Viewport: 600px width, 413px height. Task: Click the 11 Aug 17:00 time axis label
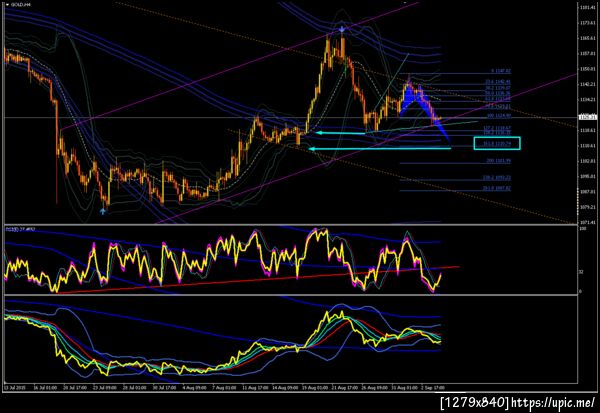(x=255, y=388)
